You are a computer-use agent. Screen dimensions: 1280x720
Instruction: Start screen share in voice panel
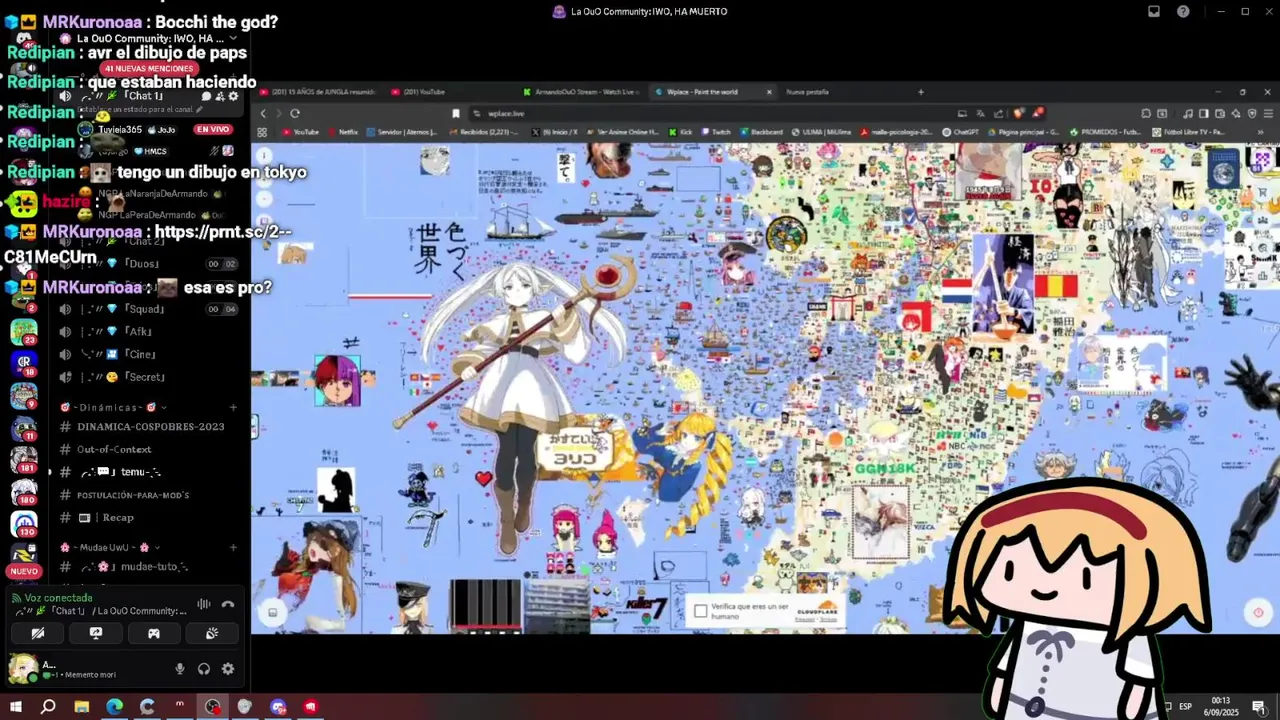(96, 633)
